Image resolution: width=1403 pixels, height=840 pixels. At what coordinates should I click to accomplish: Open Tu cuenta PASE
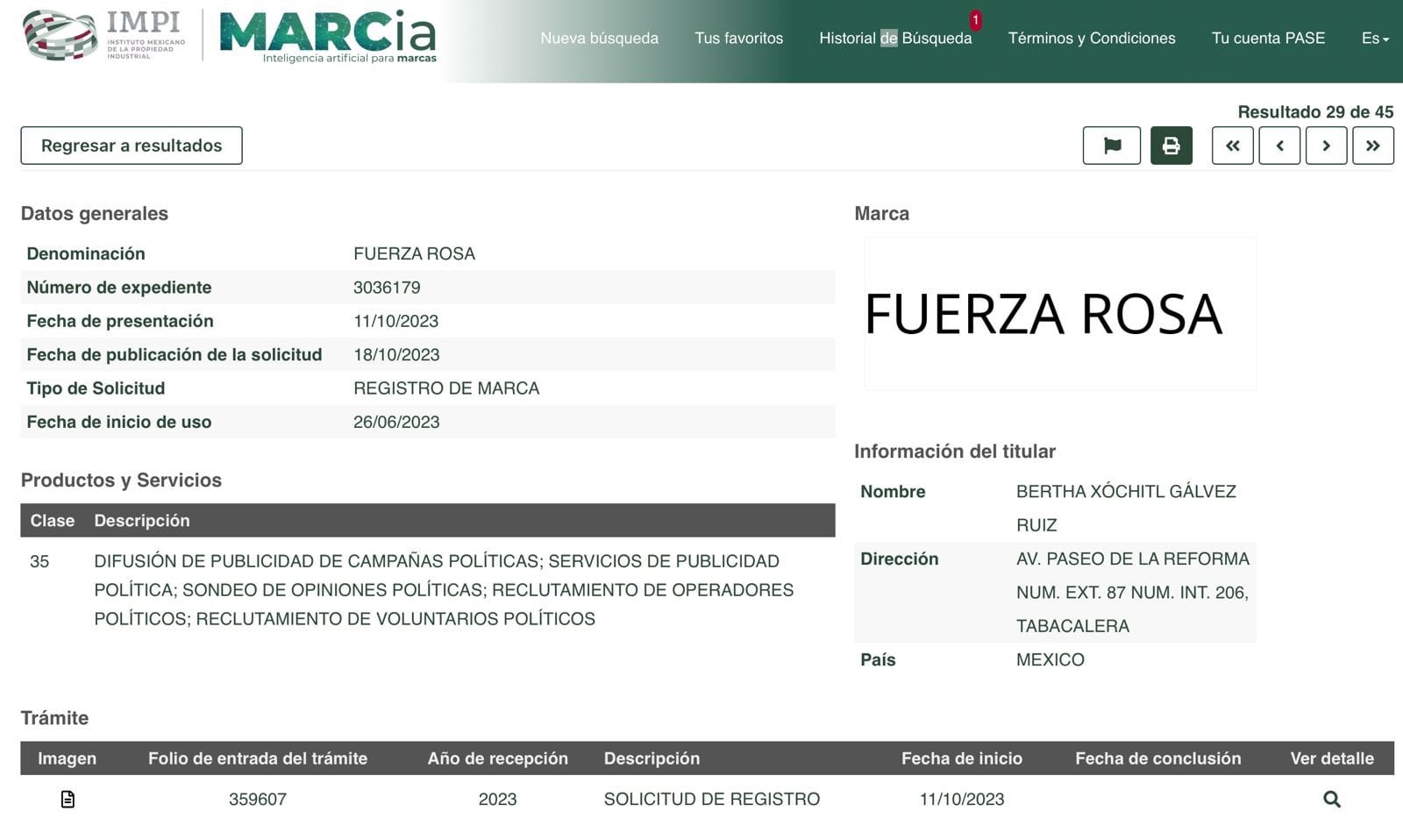click(x=1268, y=39)
